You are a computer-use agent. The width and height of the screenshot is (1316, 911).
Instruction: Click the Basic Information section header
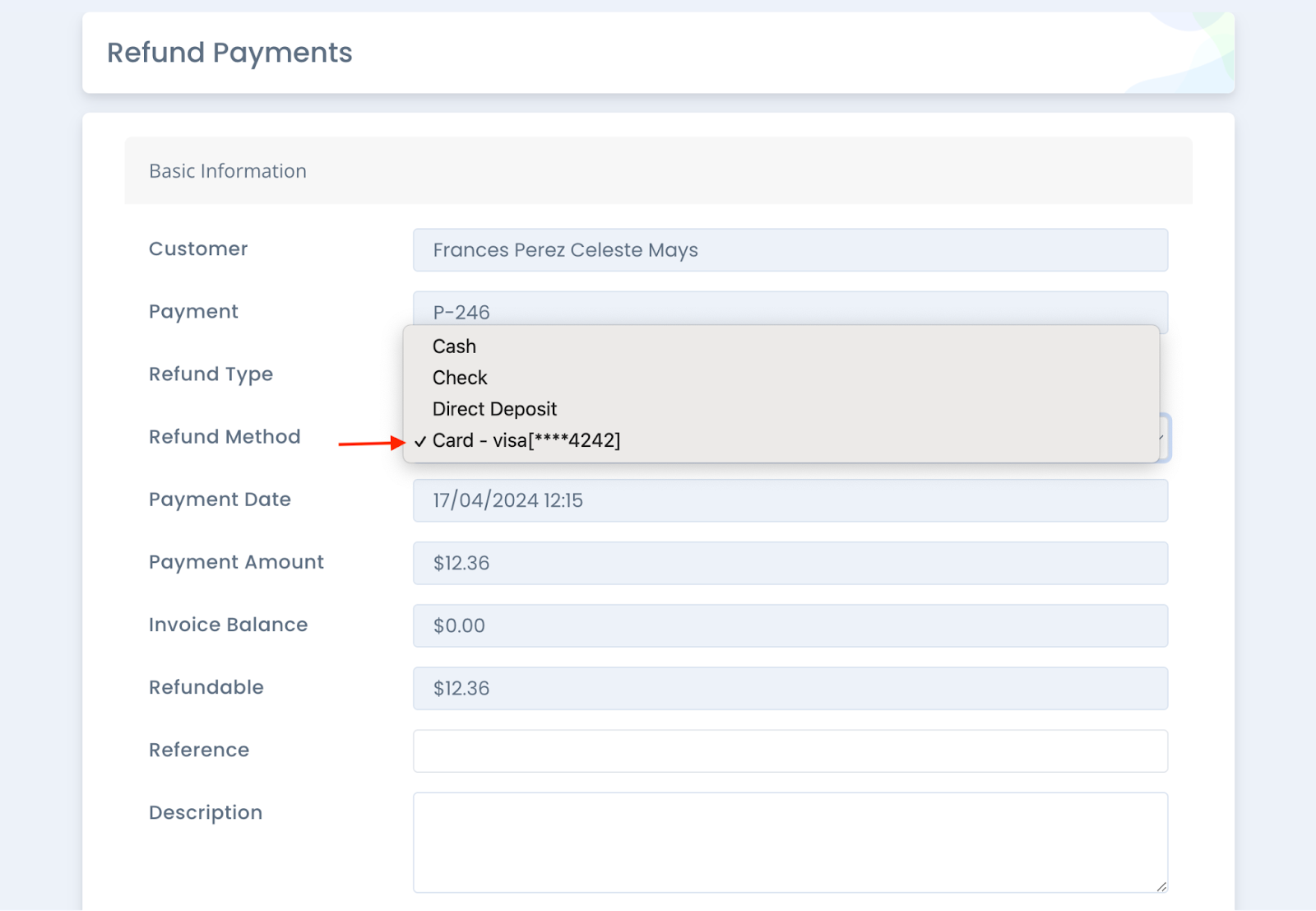tap(228, 170)
